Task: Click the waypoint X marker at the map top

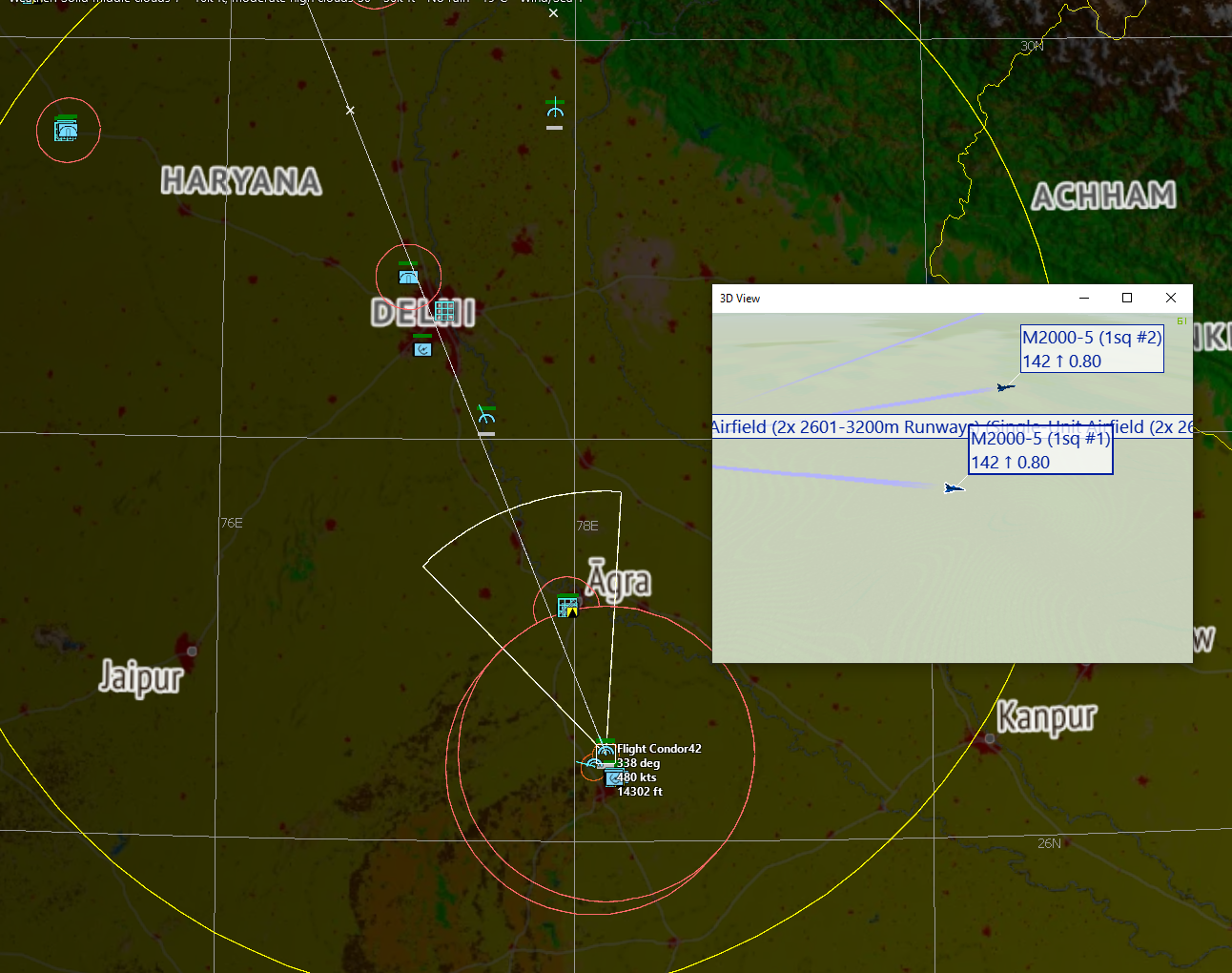Action: click(x=553, y=13)
